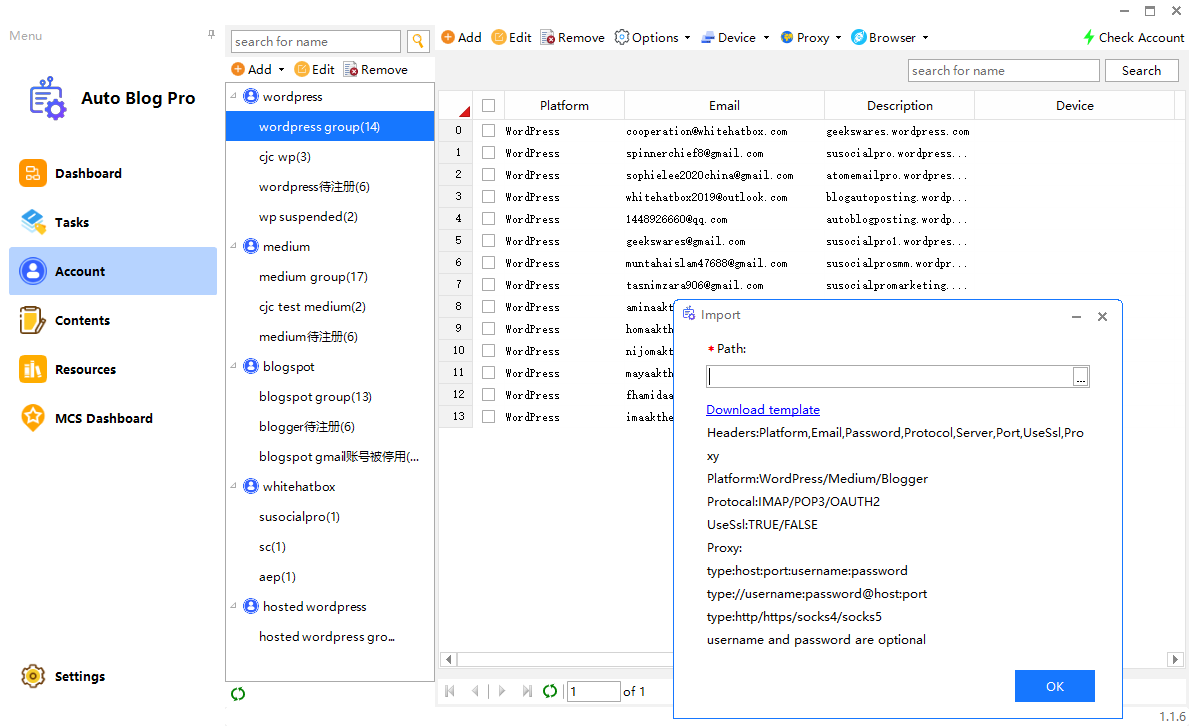Collapse the wordpress tree node
1190x728 pixels.
pyautogui.click(x=234, y=96)
